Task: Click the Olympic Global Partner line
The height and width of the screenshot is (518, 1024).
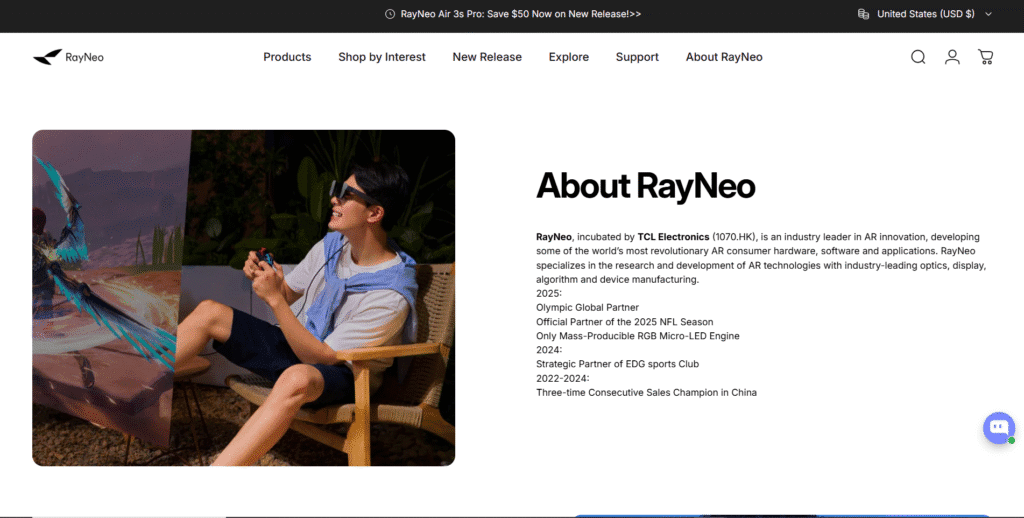Action: pos(587,307)
